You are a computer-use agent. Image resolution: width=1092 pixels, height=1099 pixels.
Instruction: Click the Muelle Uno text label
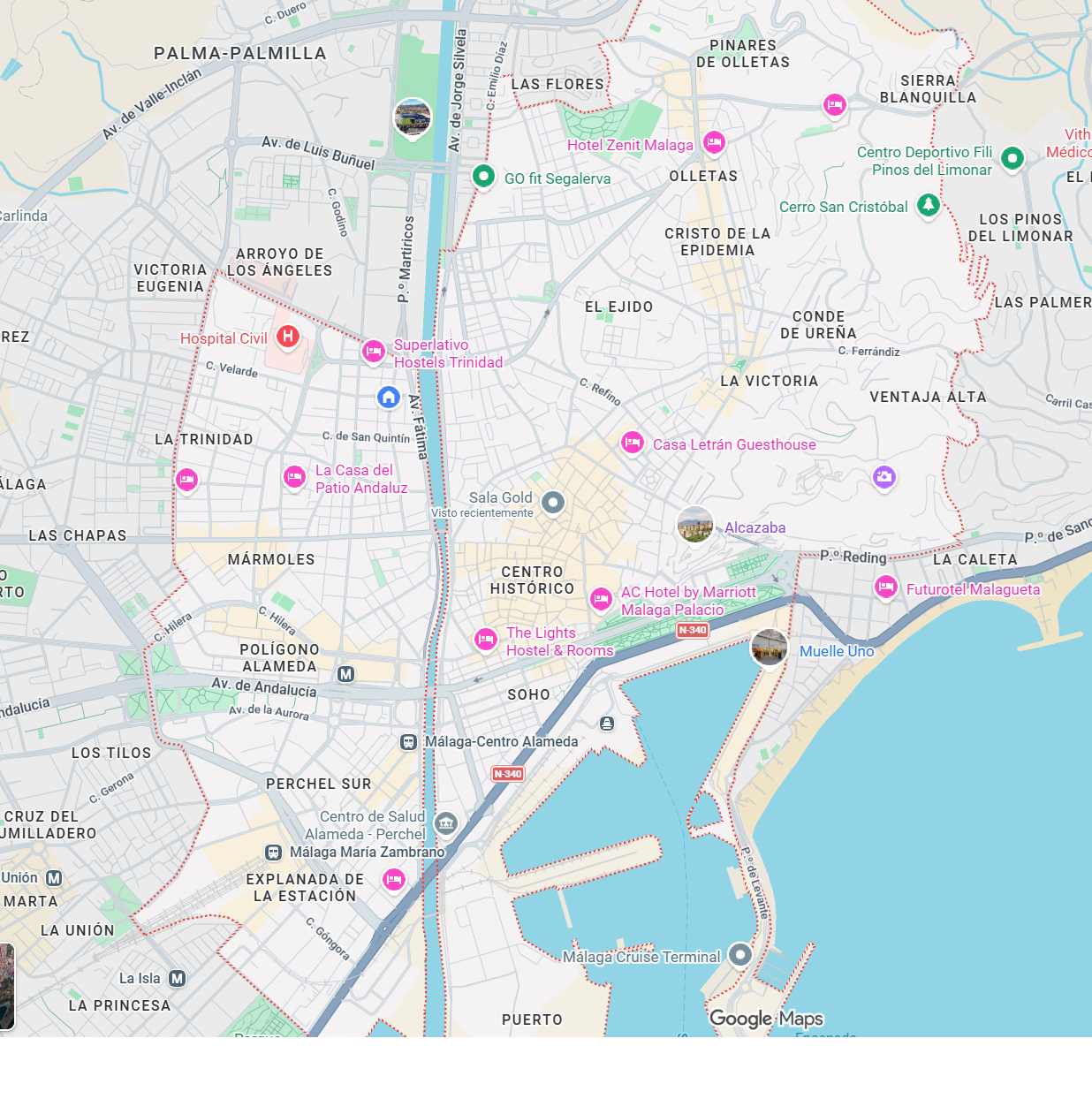coord(837,651)
